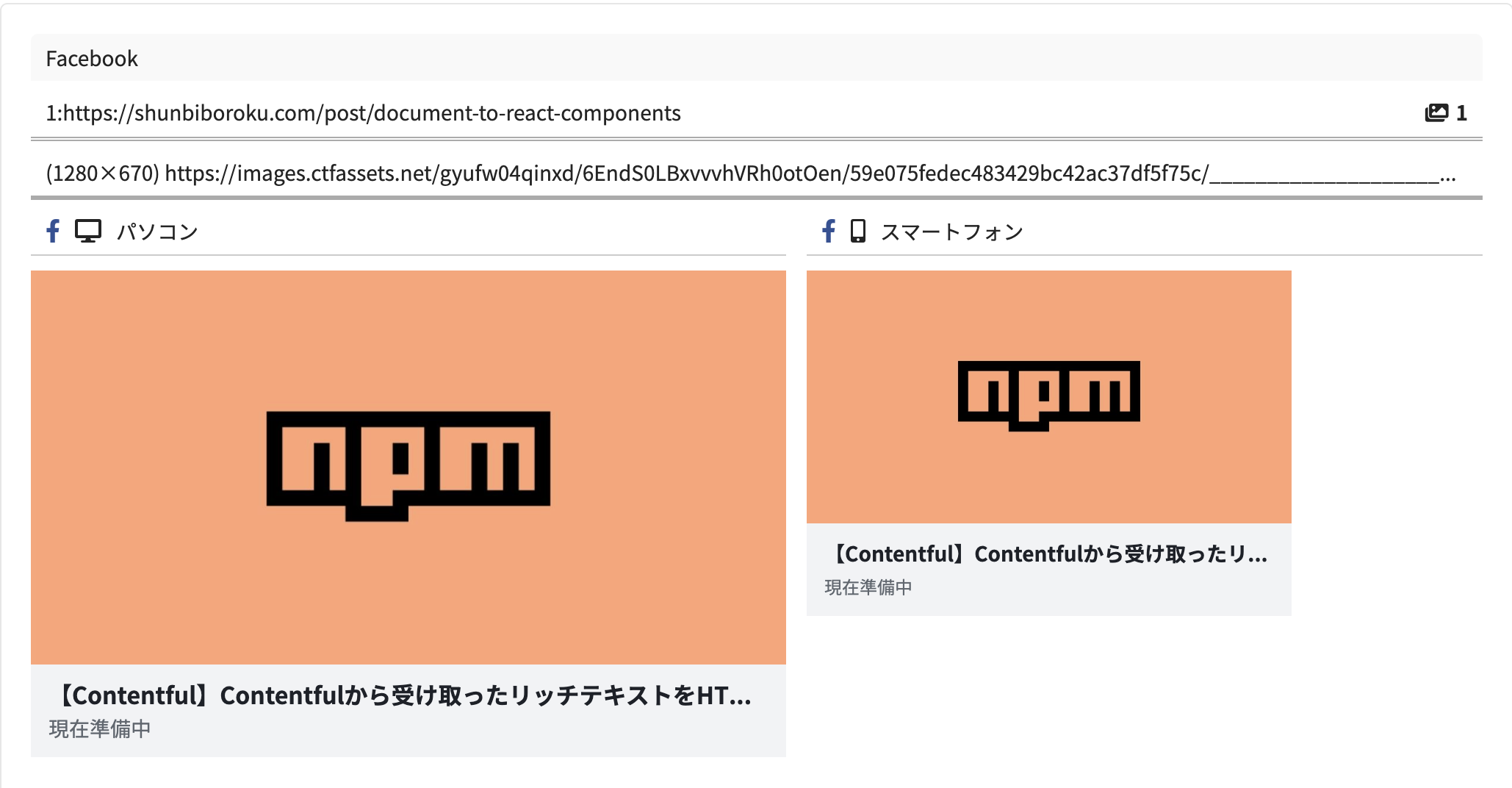Click npm logo in the desktop preview
This screenshot has height=788, width=1512.
[408, 465]
